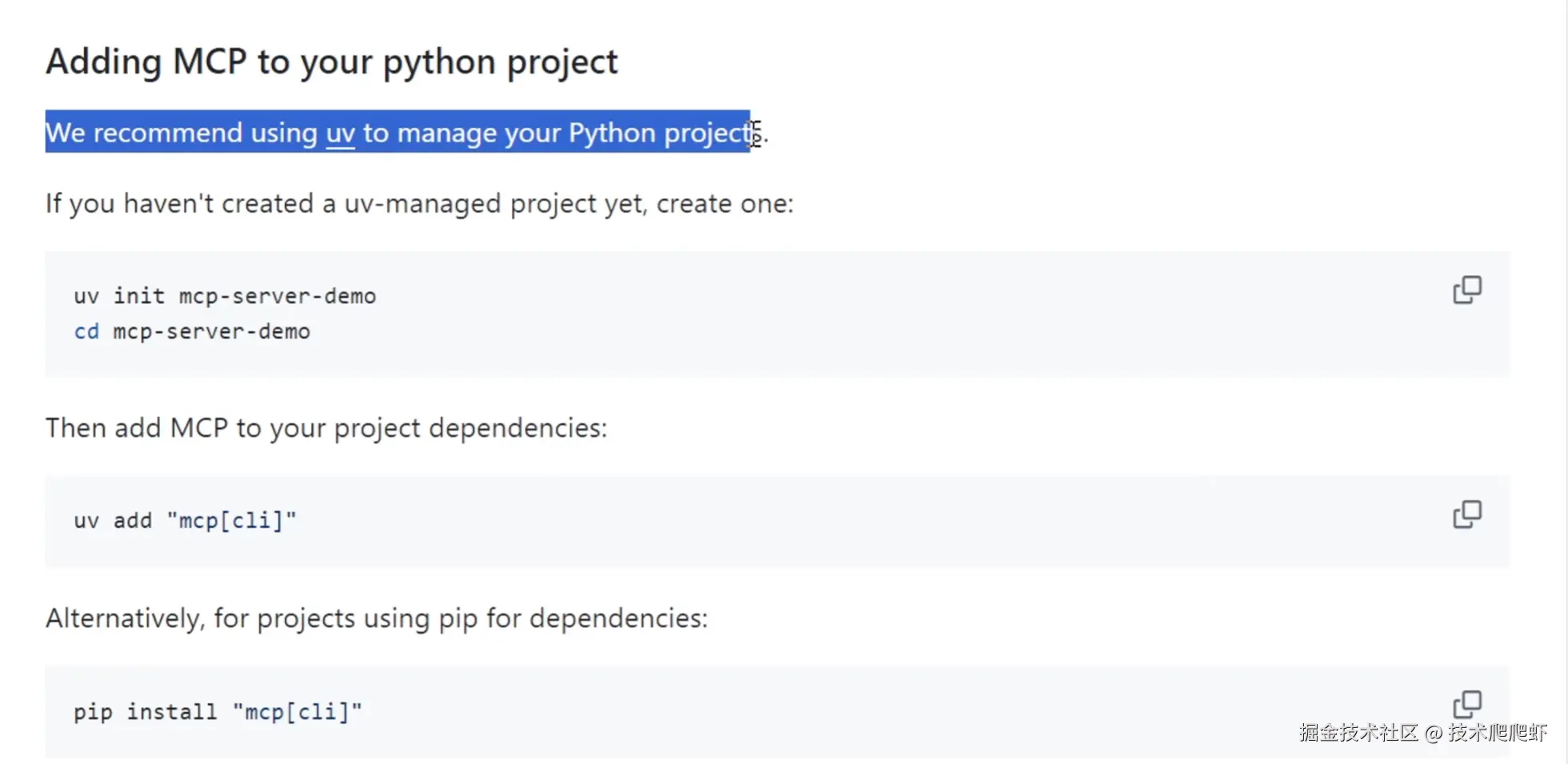
Task: Click the word "Python" in the highlighted sentence
Action: 612,133
